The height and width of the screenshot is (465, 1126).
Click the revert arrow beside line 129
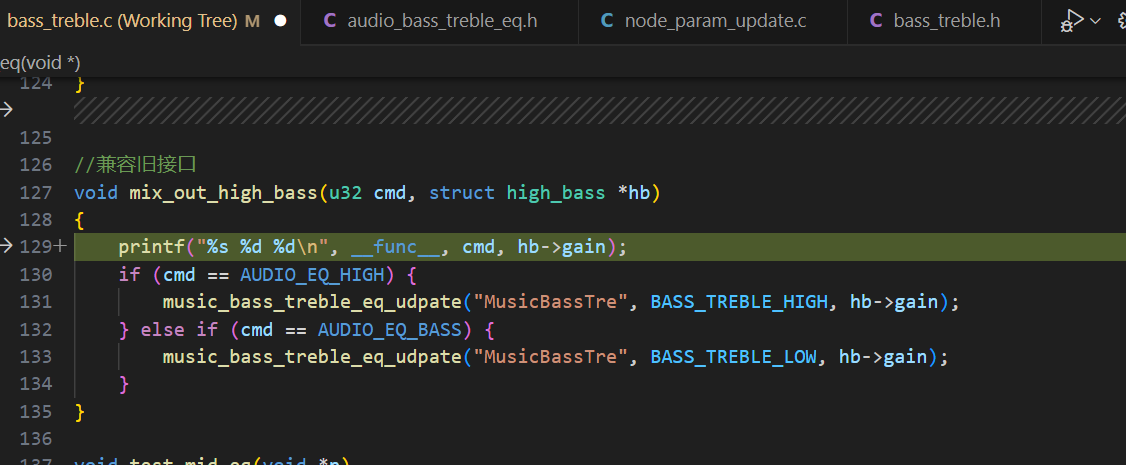(x=6, y=246)
